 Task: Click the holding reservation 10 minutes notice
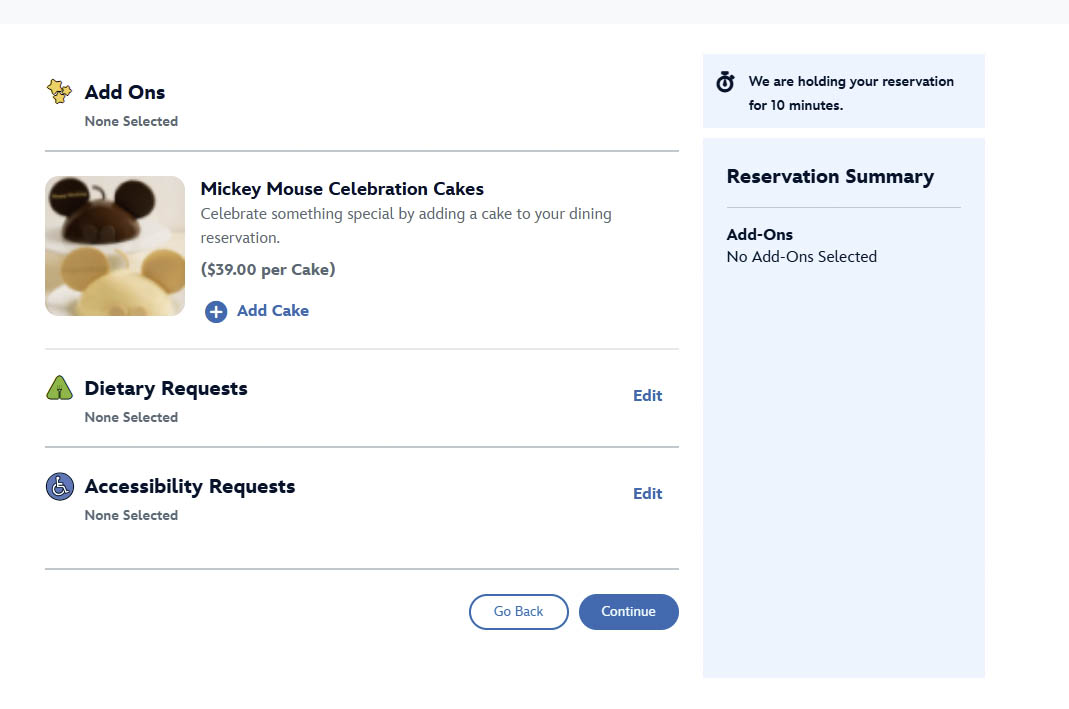[851, 93]
